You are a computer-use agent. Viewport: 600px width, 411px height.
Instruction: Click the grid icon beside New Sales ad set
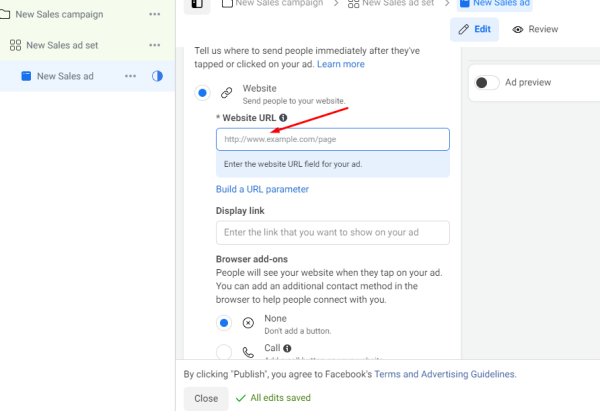[15, 45]
